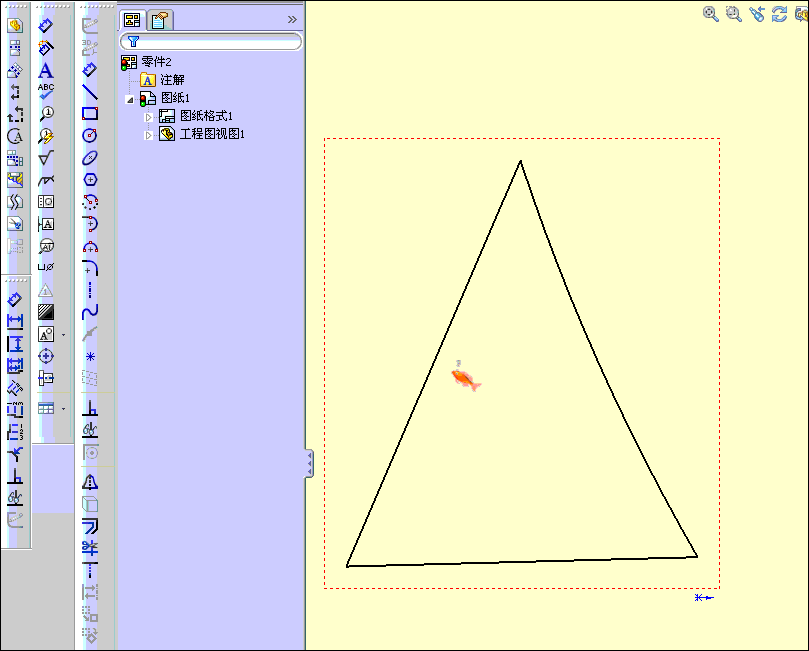Expand the 工程图视图1 tree node
This screenshot has height=651, width=809.
[x=149, y=135]
